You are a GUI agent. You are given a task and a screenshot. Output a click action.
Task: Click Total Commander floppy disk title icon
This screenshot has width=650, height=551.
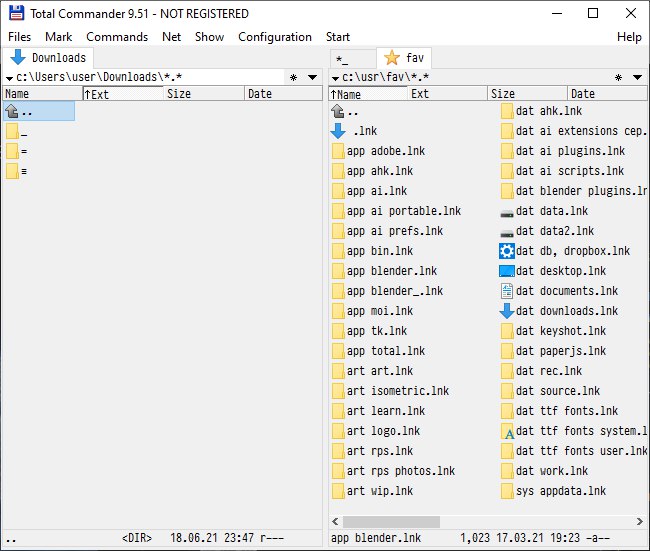click(x=17, y=13)
